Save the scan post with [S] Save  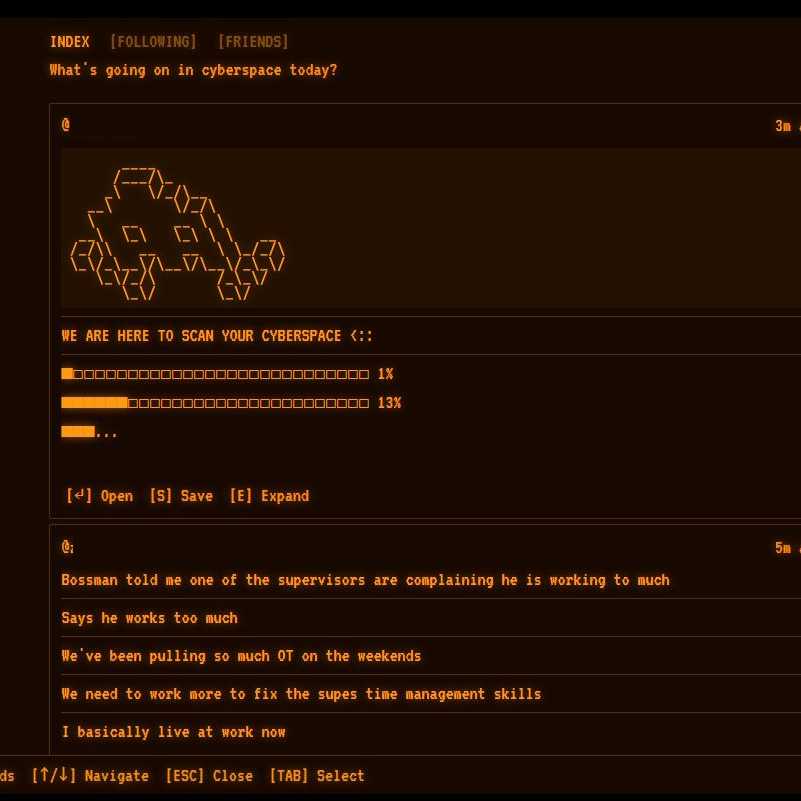point(181,496)
